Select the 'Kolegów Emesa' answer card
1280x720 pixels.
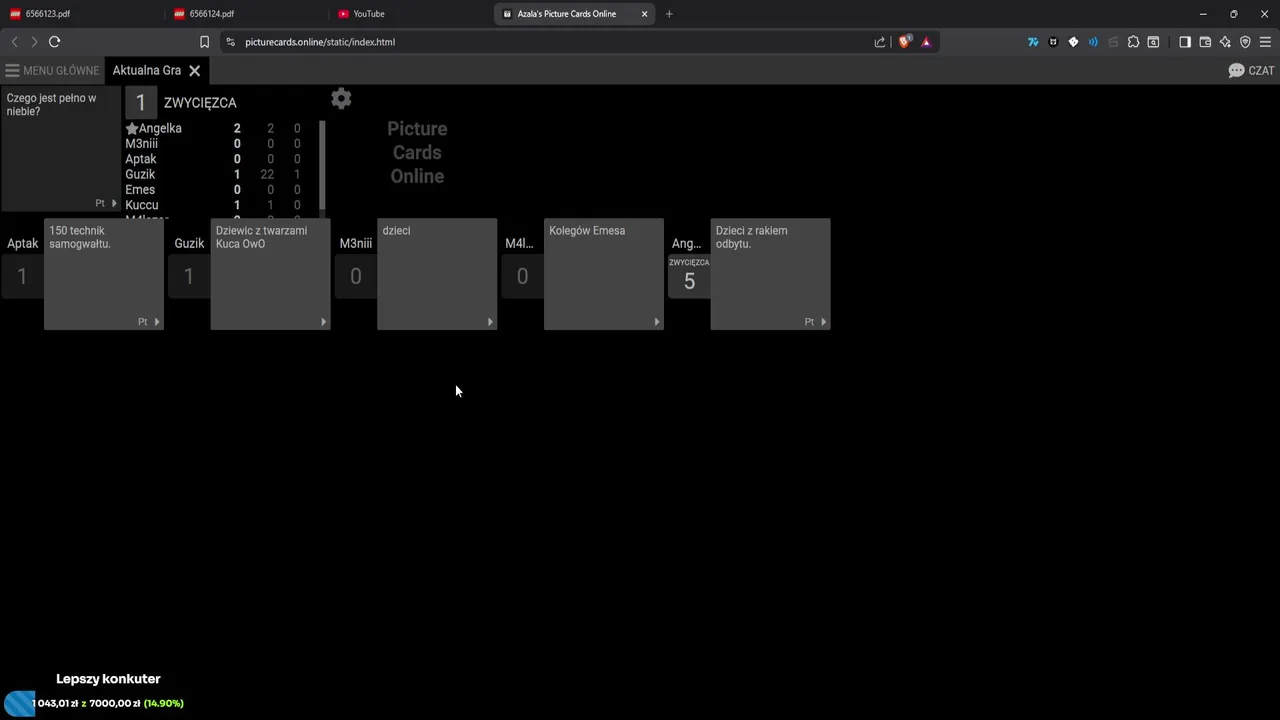pos(604,274)
